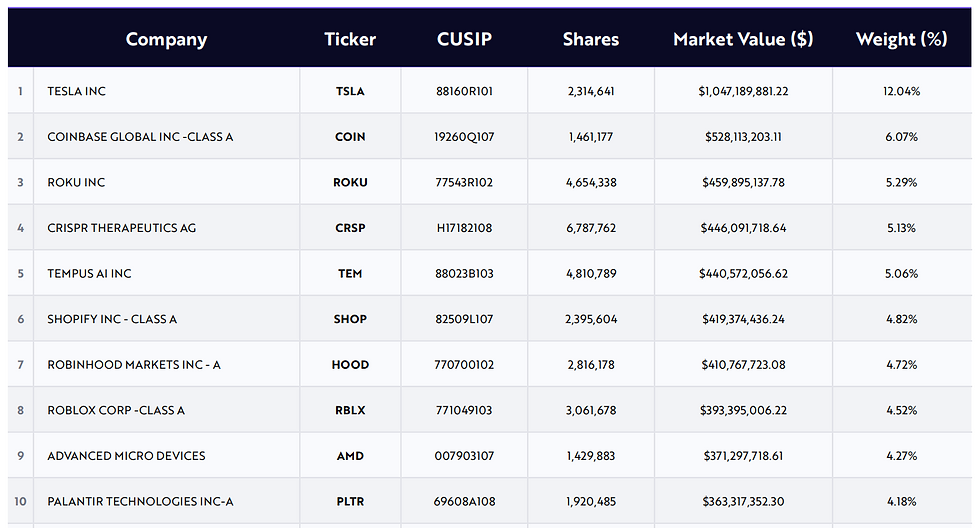Click the PLTR ticker symbol
Image resolution: width=980 pixels, height=528 pixels.
point(350,502)
